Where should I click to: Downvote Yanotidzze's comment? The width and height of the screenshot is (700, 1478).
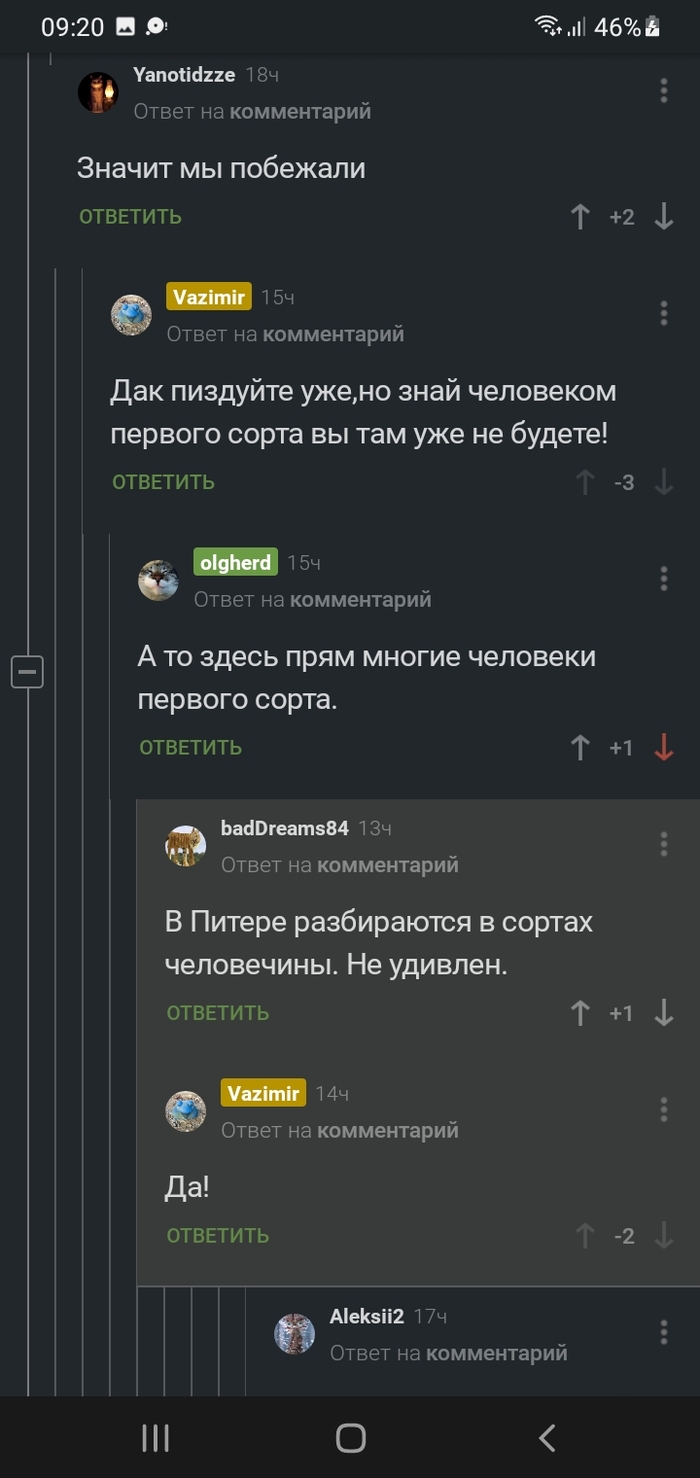coord(664,217)
